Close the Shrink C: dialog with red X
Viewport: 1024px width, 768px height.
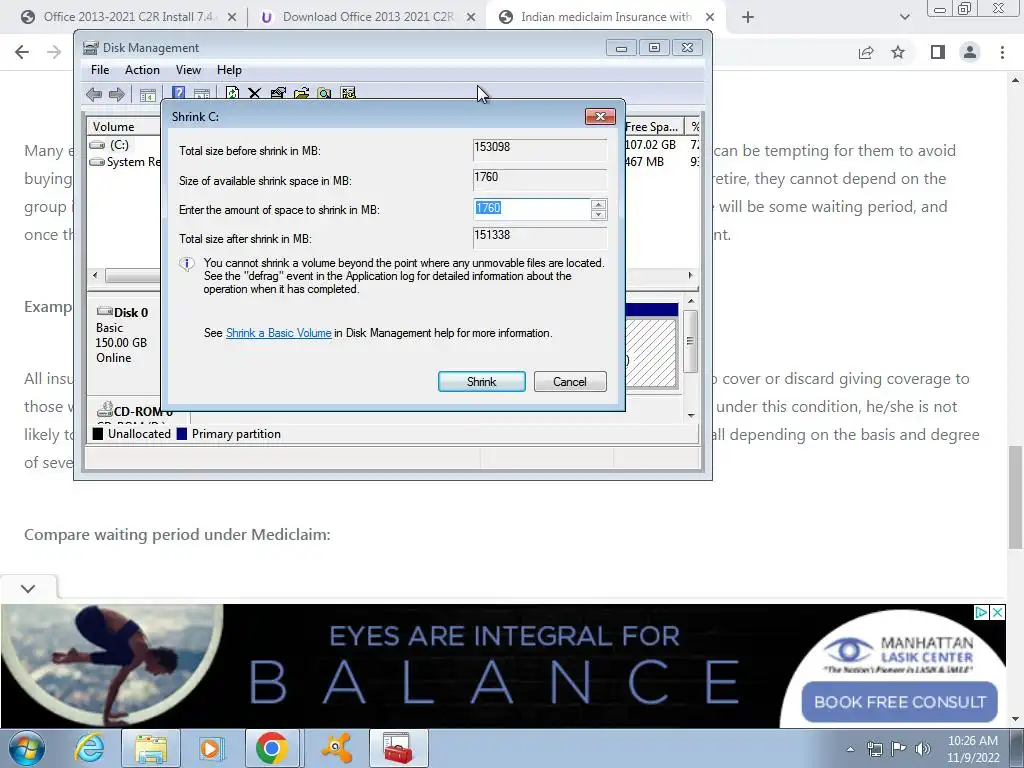click(600, 116)
